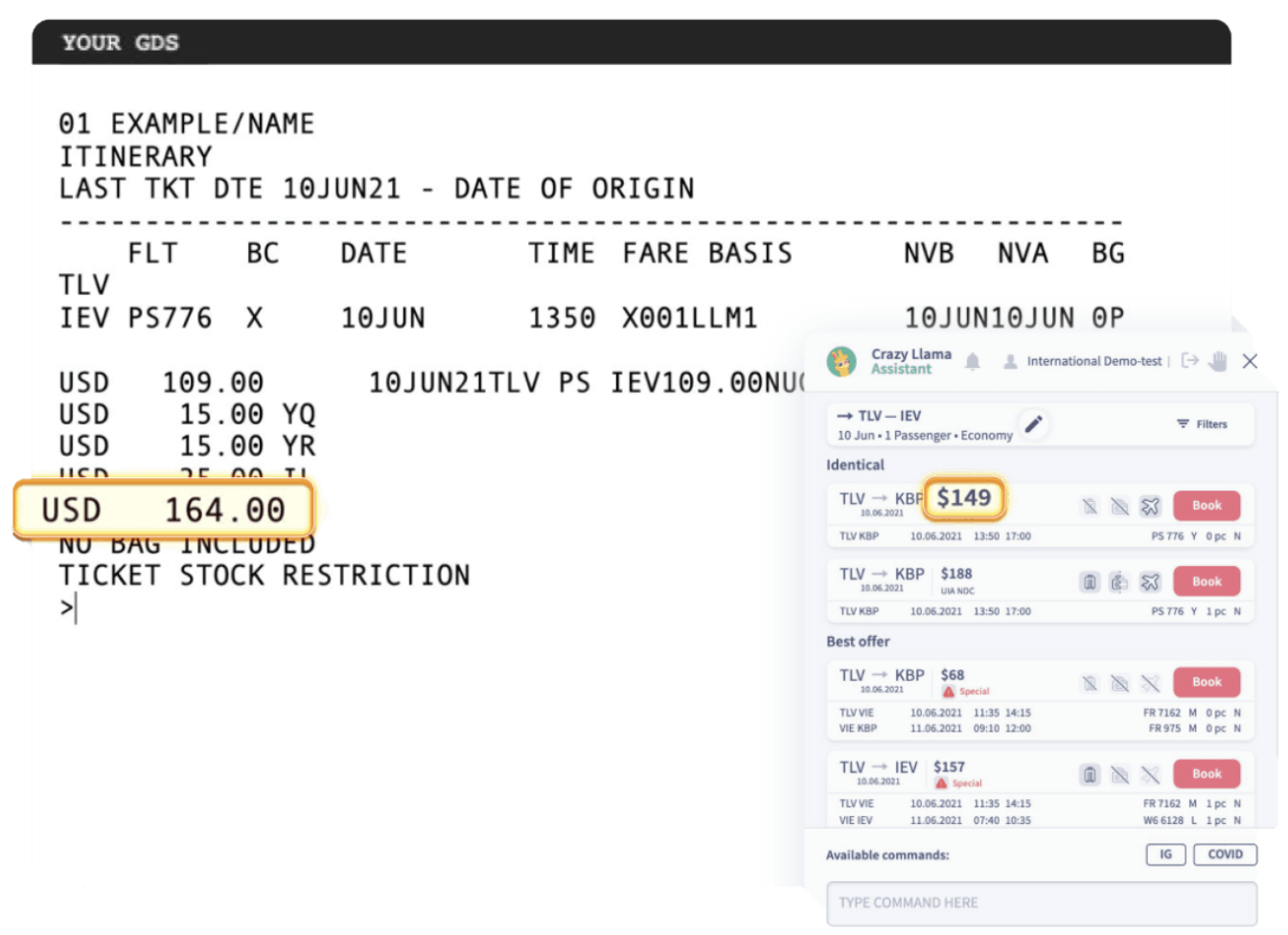
Task: Book the $68 Special offer
Action: 1207,682
